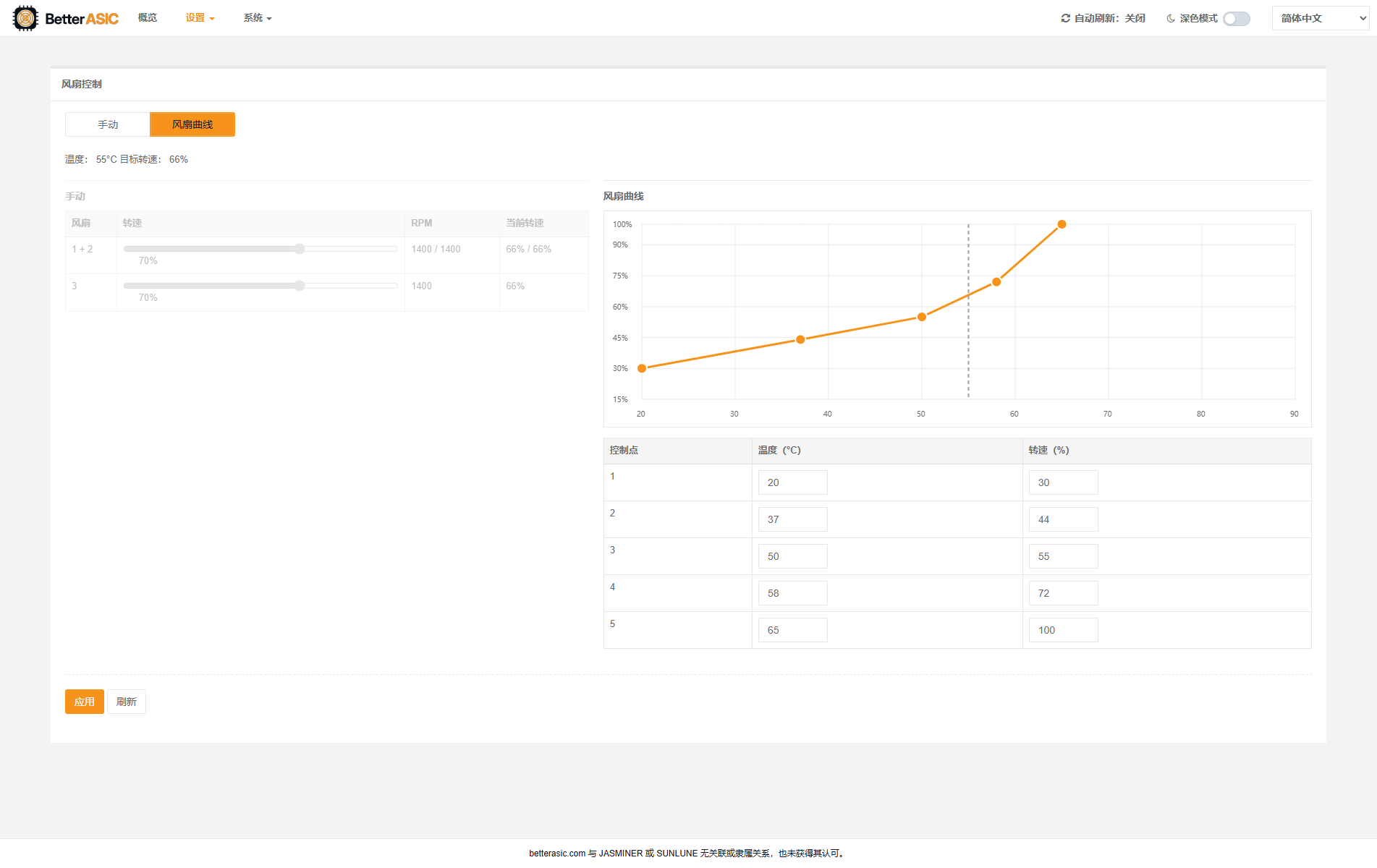Click the 应用 apply button
This screenshot has height=868, width=1377.
[85, 702]
